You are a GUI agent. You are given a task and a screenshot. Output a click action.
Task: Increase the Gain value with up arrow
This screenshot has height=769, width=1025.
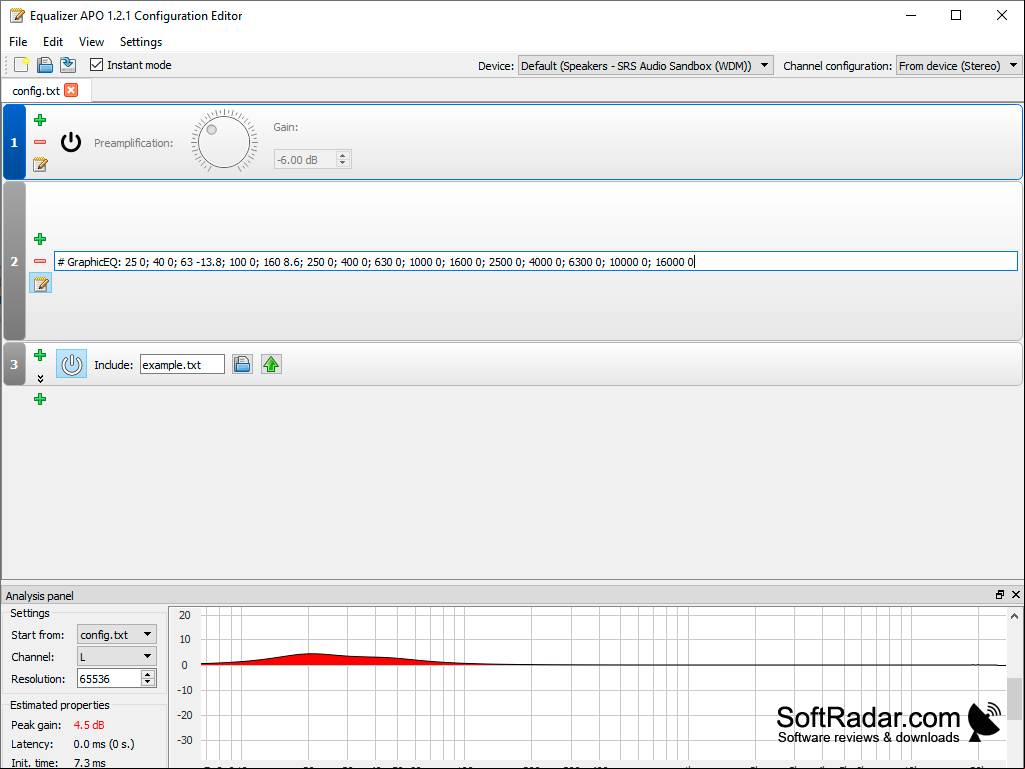point(343,156)
